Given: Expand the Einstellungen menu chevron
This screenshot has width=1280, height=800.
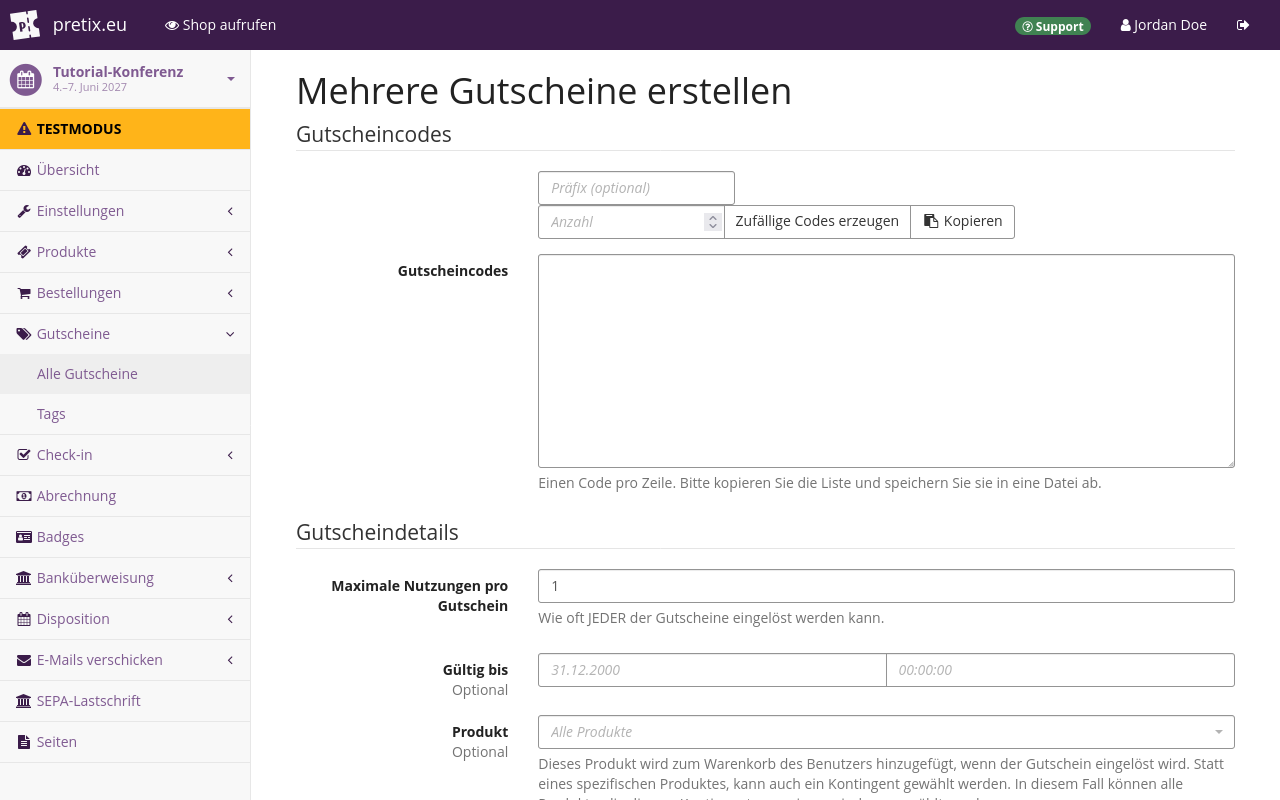Looking at the screenshot, I should (230, 211).
